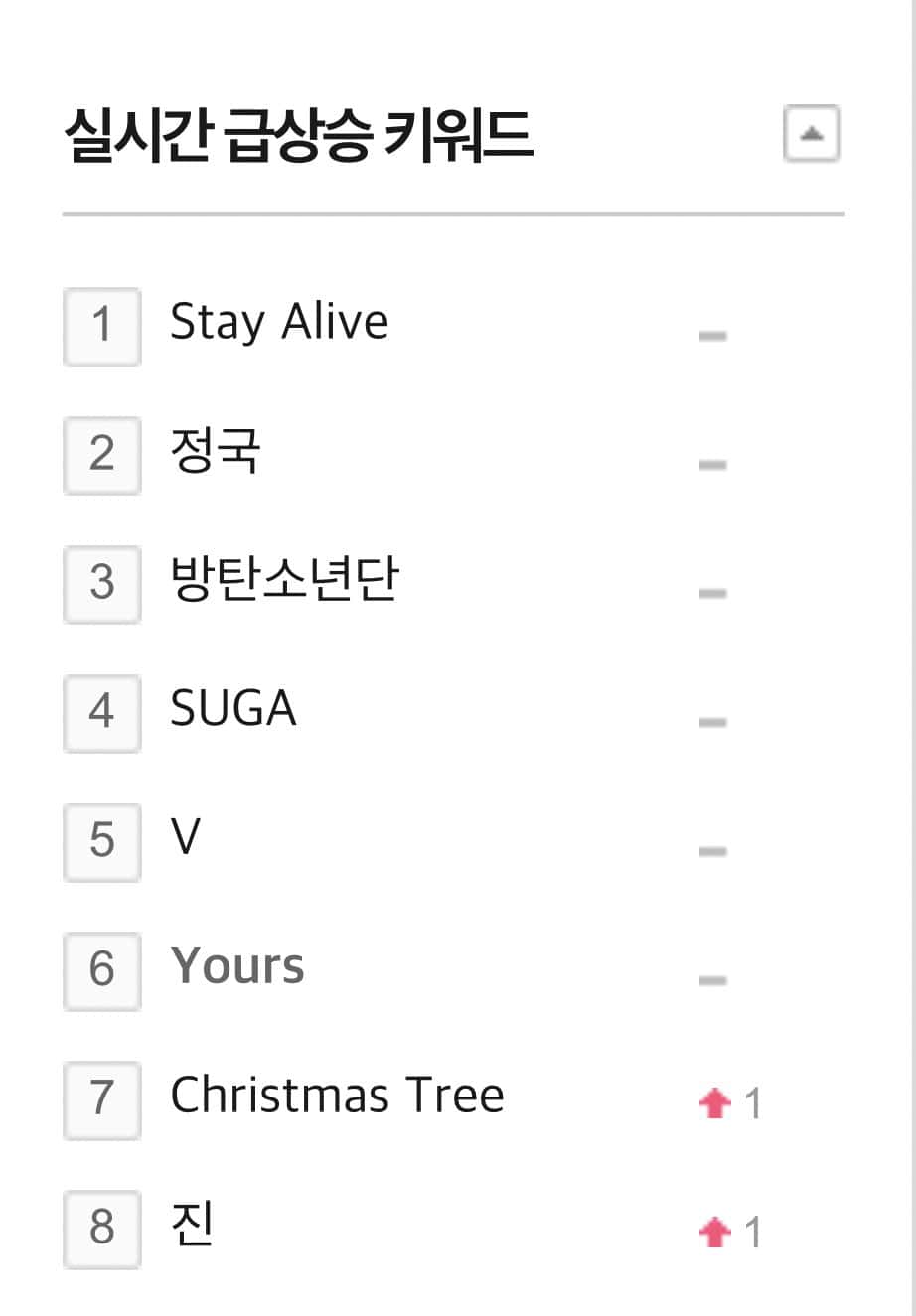Click rank number 3 badge
916x1316 pixels.
102,583
